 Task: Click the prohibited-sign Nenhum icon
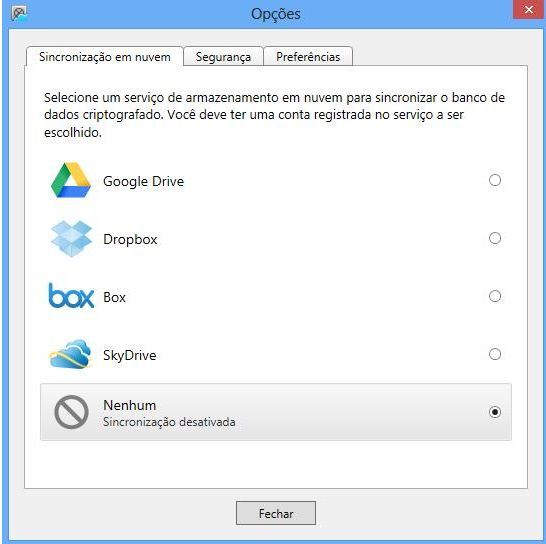click(71, 412)
